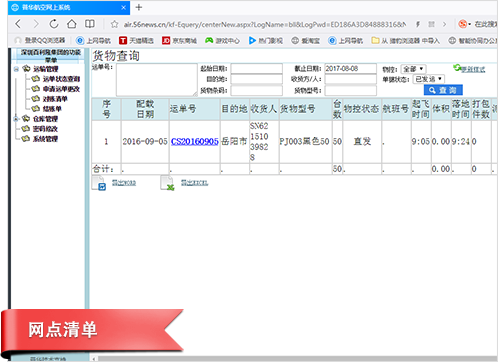498x362 pixels.
Task: Click the waybill number text area
Action: (157, 80)
